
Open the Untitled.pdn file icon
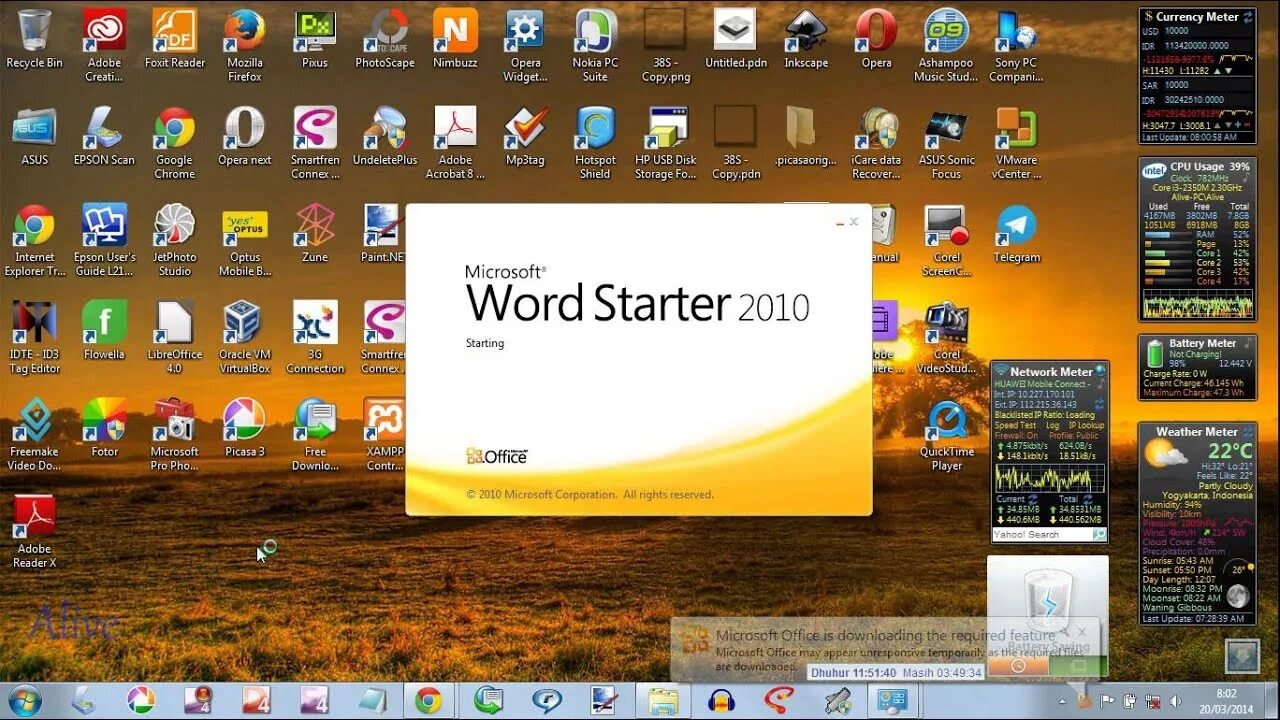(735, 40)
